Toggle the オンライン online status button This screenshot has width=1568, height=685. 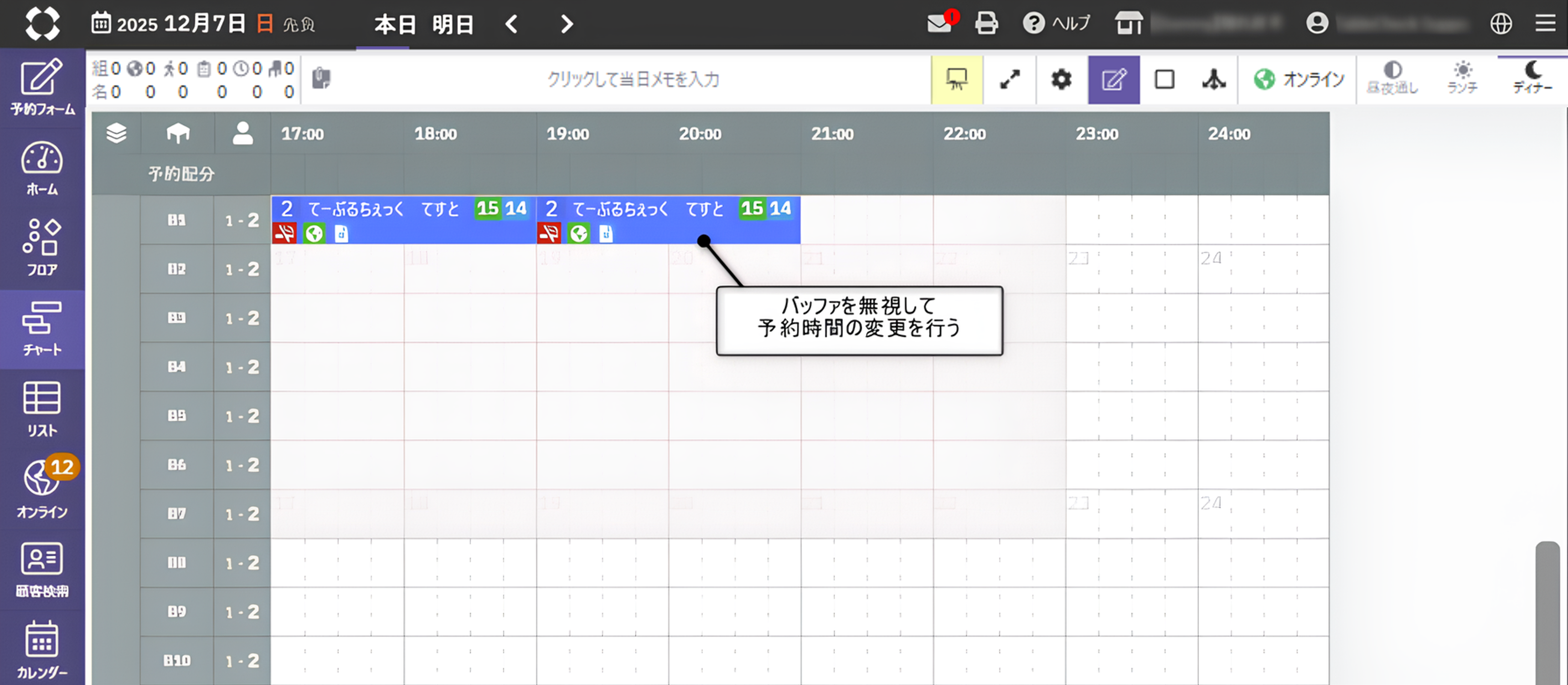click(x=1298, y=79)
